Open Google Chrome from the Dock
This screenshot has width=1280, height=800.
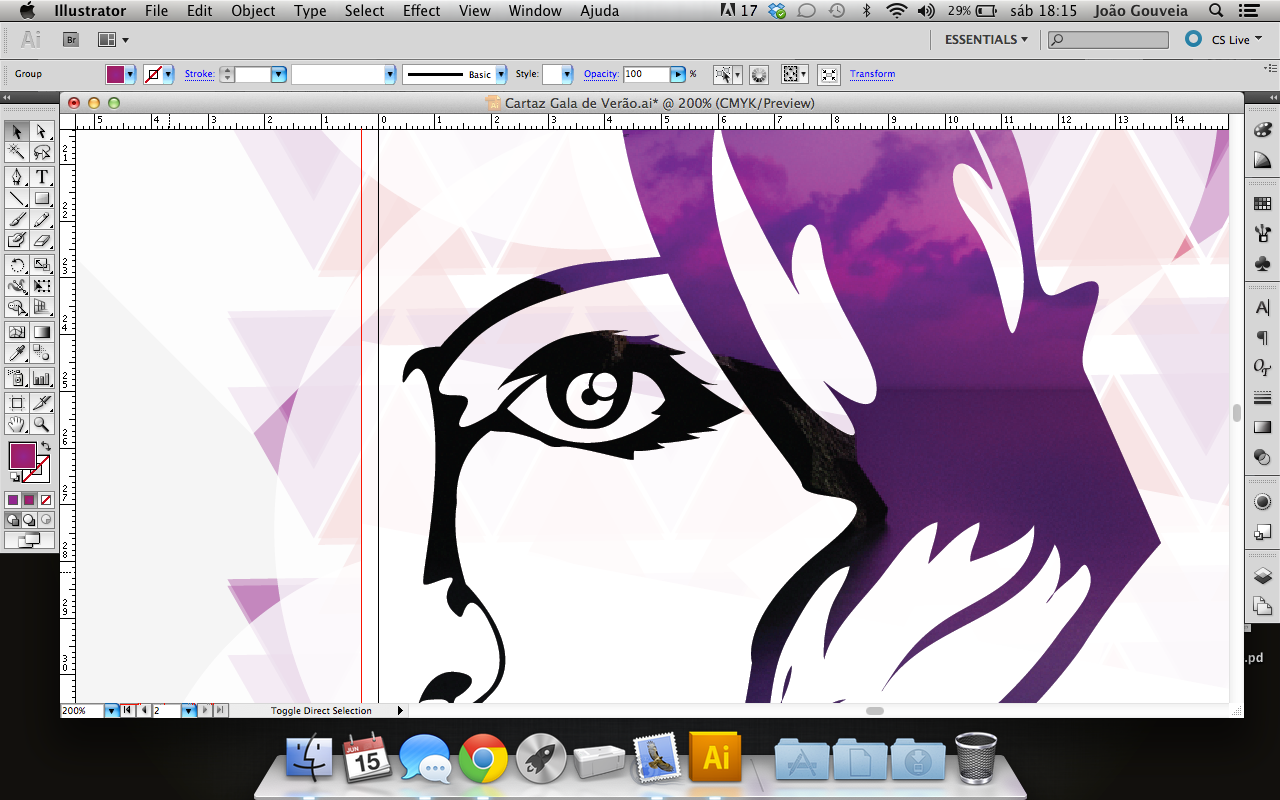pos(483,759)
